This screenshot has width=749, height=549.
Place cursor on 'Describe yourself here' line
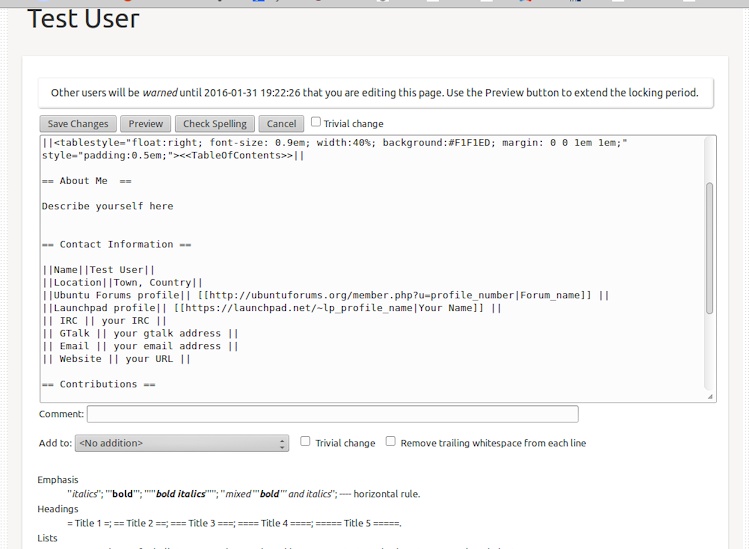[x=108, y=206]
